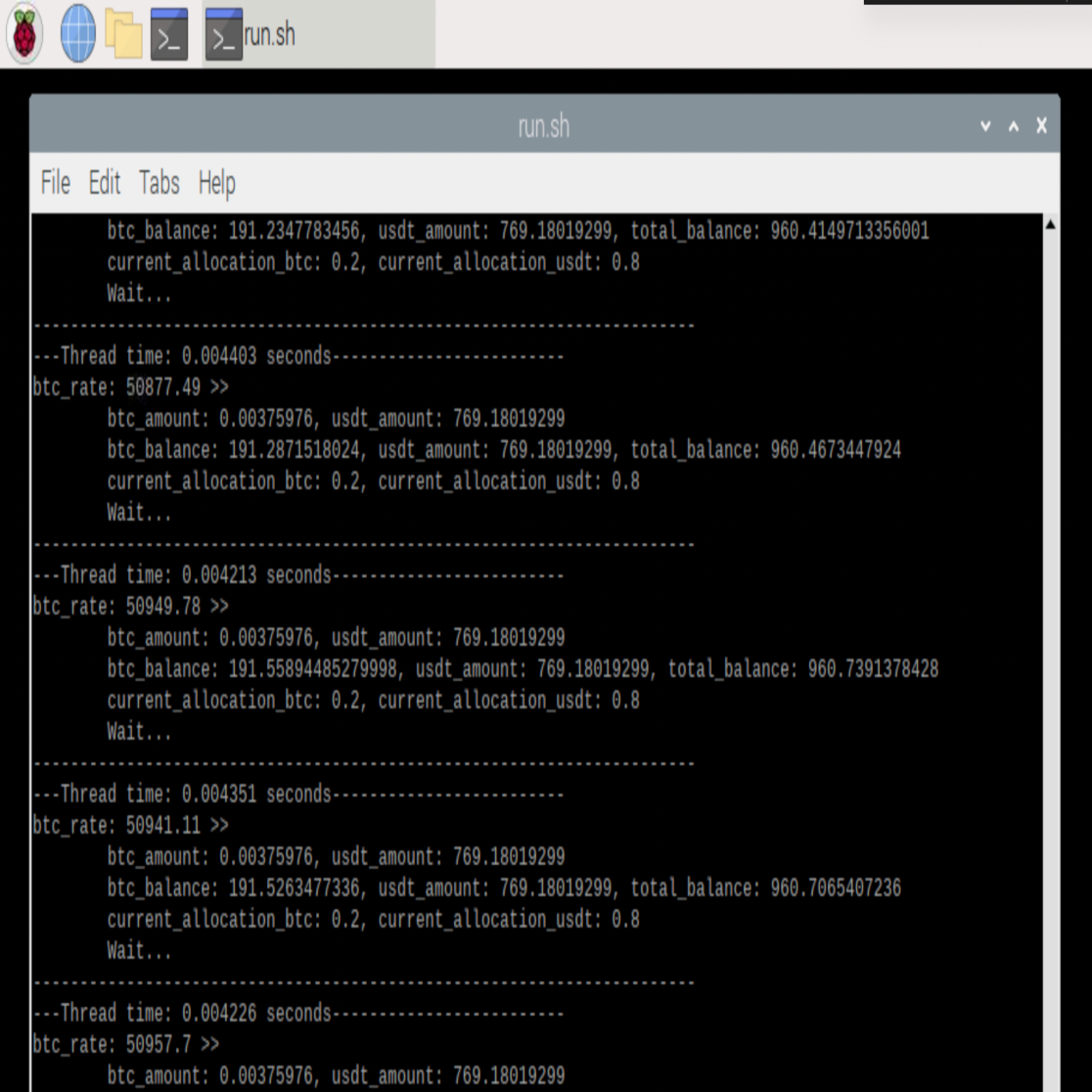Viewport: 1092px width, 1092px height.
Task: Click the text 'btc_rate: 50877.49 >>'
Action: tap(130, 387)
